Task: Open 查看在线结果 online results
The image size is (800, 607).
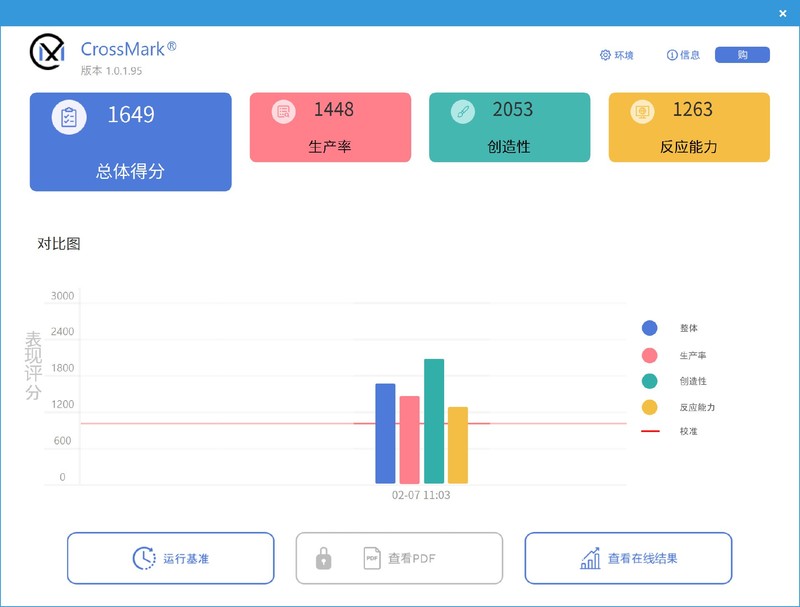Action: click(x=628, y=558)
